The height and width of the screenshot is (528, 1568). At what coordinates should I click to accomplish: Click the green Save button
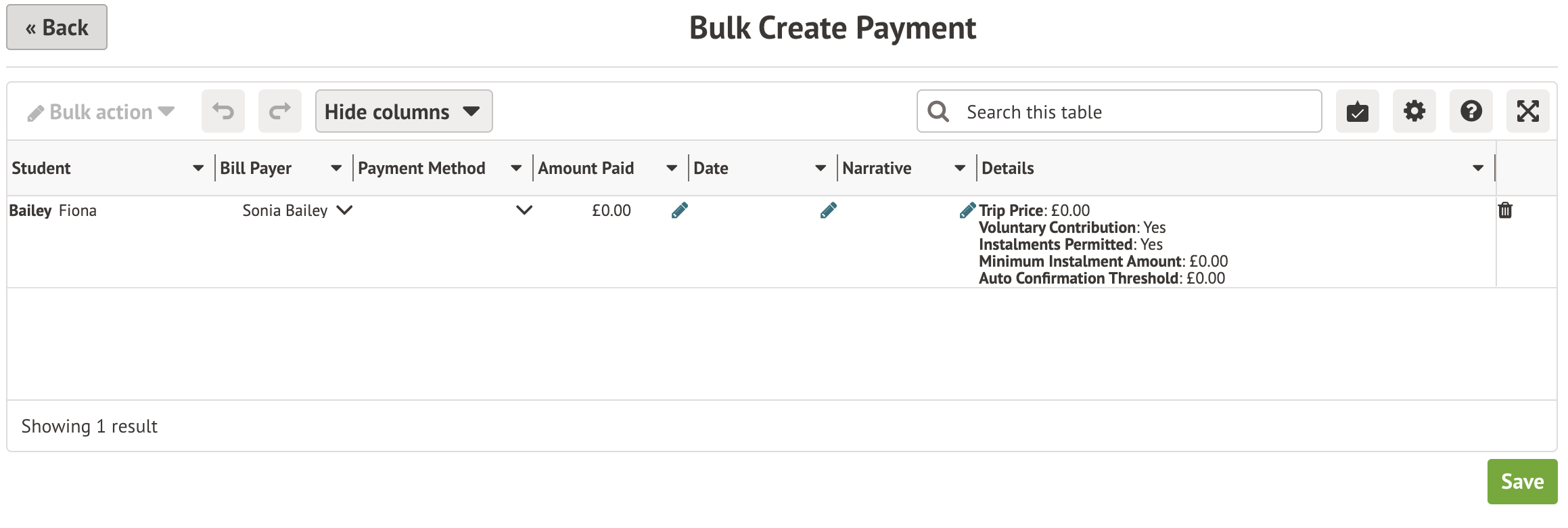click(1522, 481)
